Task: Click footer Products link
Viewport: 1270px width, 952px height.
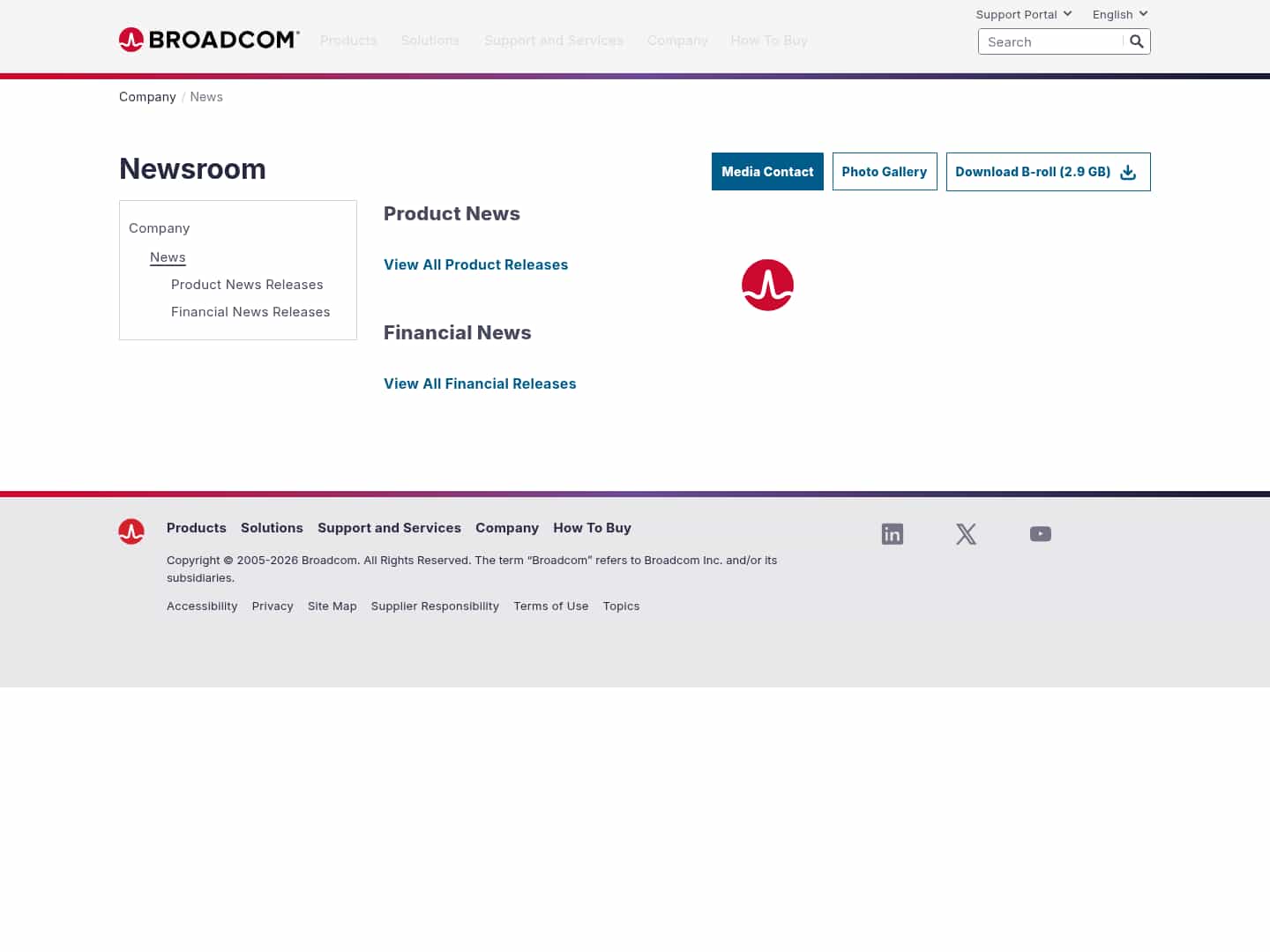Action: pos(197,528)
